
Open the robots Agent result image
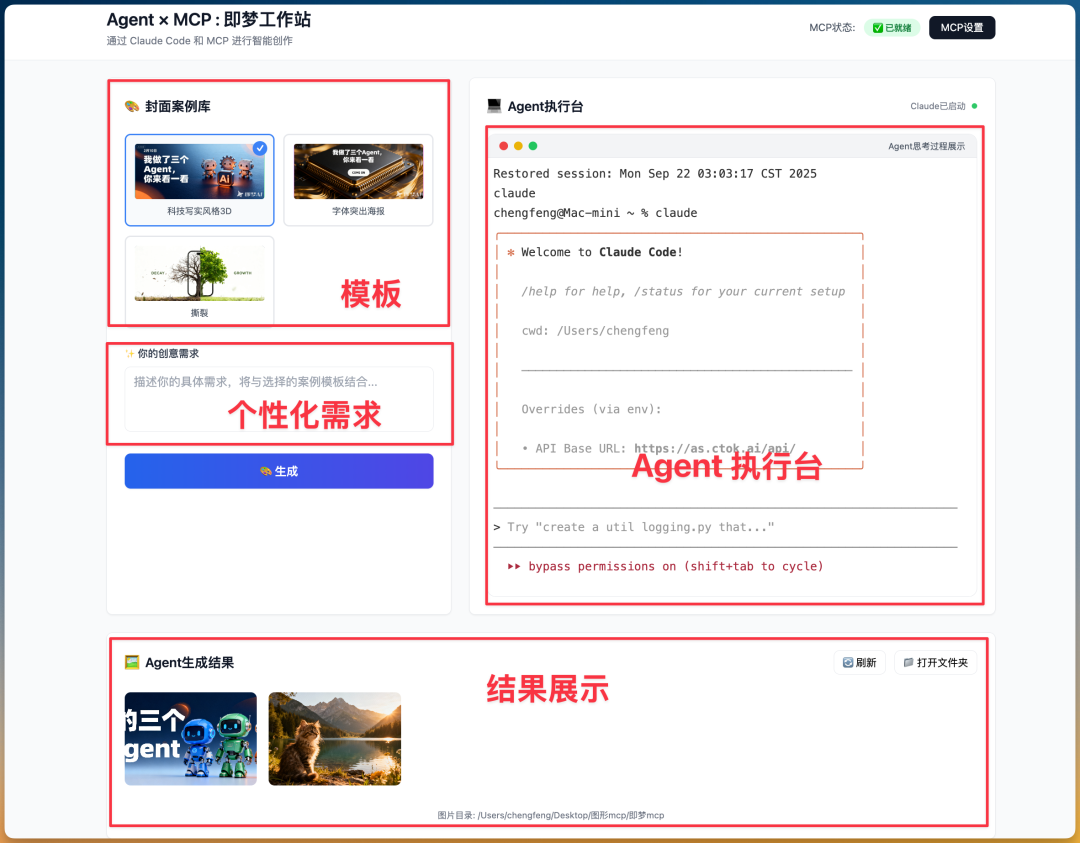[191, 738]
